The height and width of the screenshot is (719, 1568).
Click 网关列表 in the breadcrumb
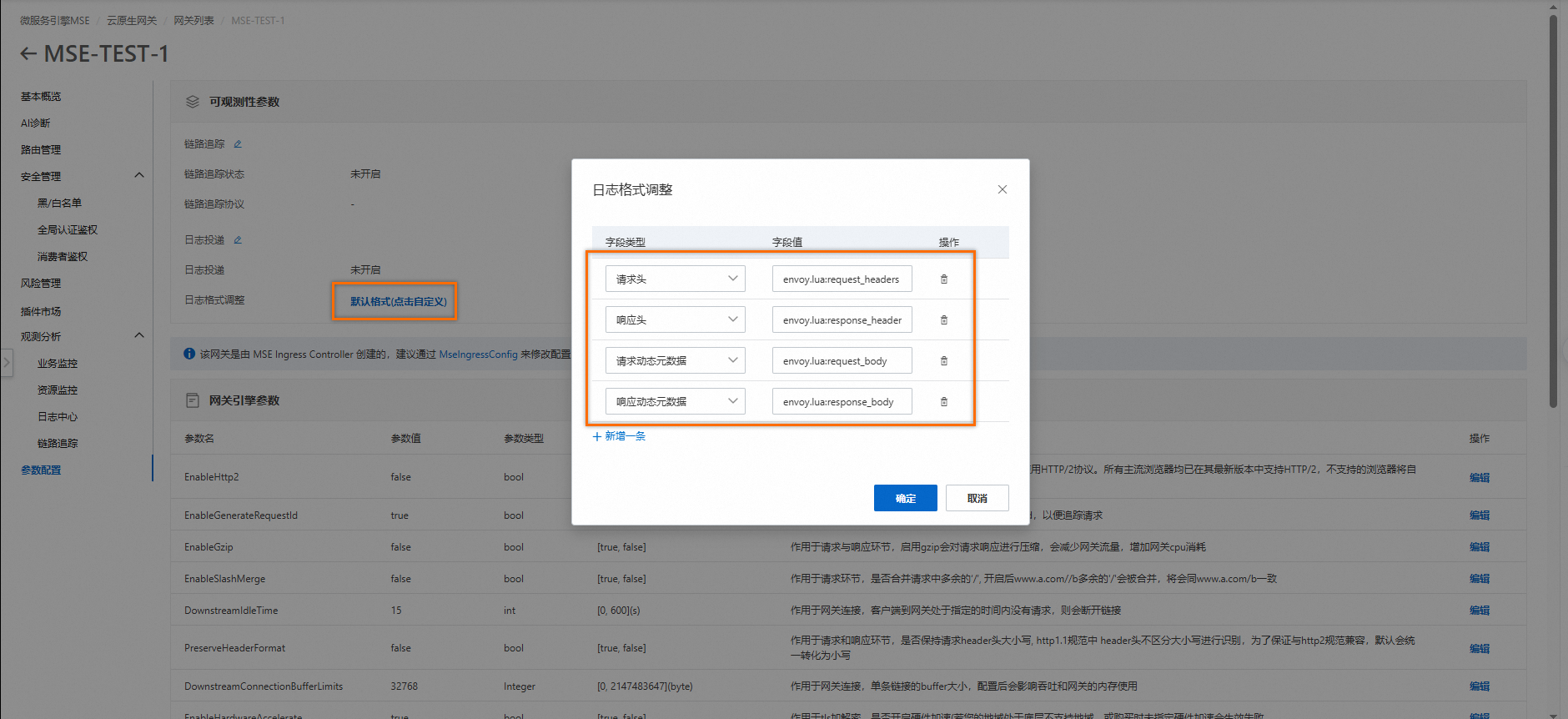click(x=194, y=21)
